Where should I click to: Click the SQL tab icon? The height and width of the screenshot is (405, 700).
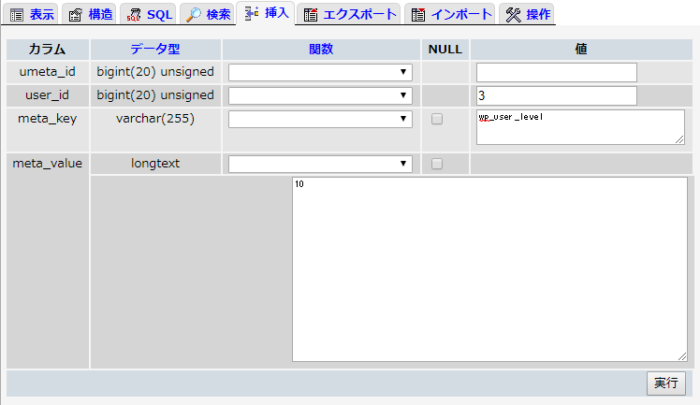135,15
